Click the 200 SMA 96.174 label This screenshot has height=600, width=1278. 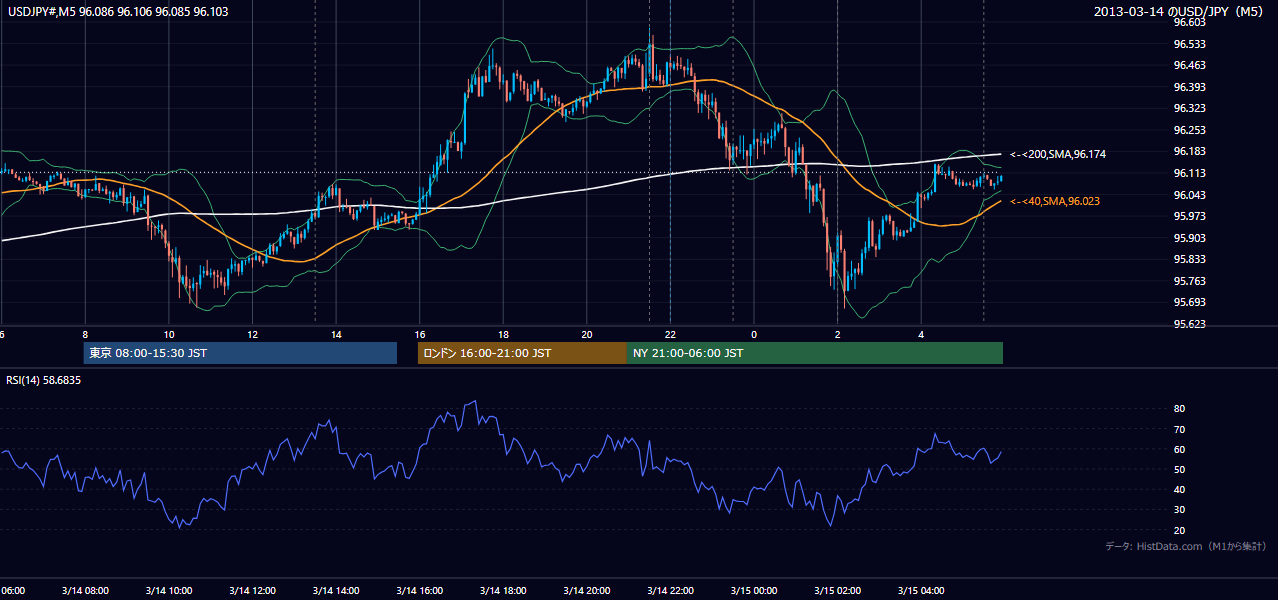click(1058, 154)
